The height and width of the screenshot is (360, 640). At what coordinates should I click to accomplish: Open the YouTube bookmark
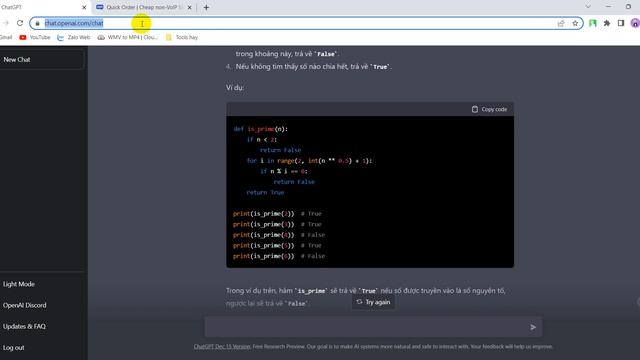click(x=35, y=37)
